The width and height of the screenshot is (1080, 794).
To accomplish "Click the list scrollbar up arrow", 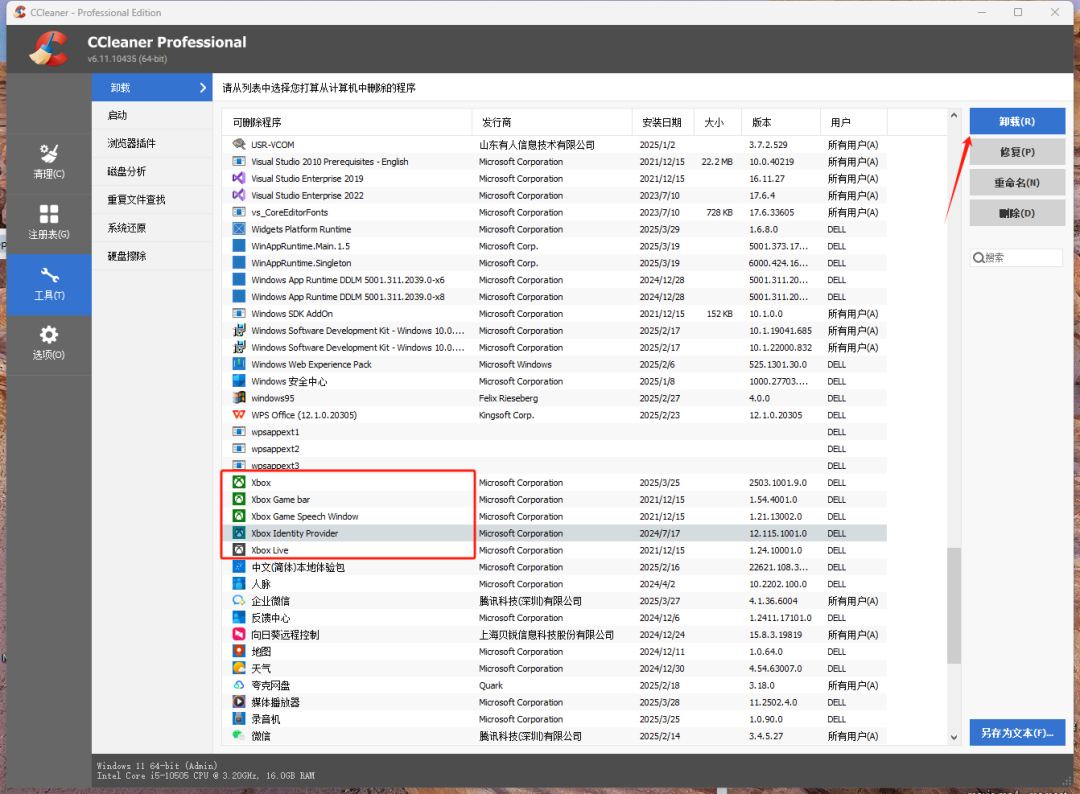I will tap(954, 116).
